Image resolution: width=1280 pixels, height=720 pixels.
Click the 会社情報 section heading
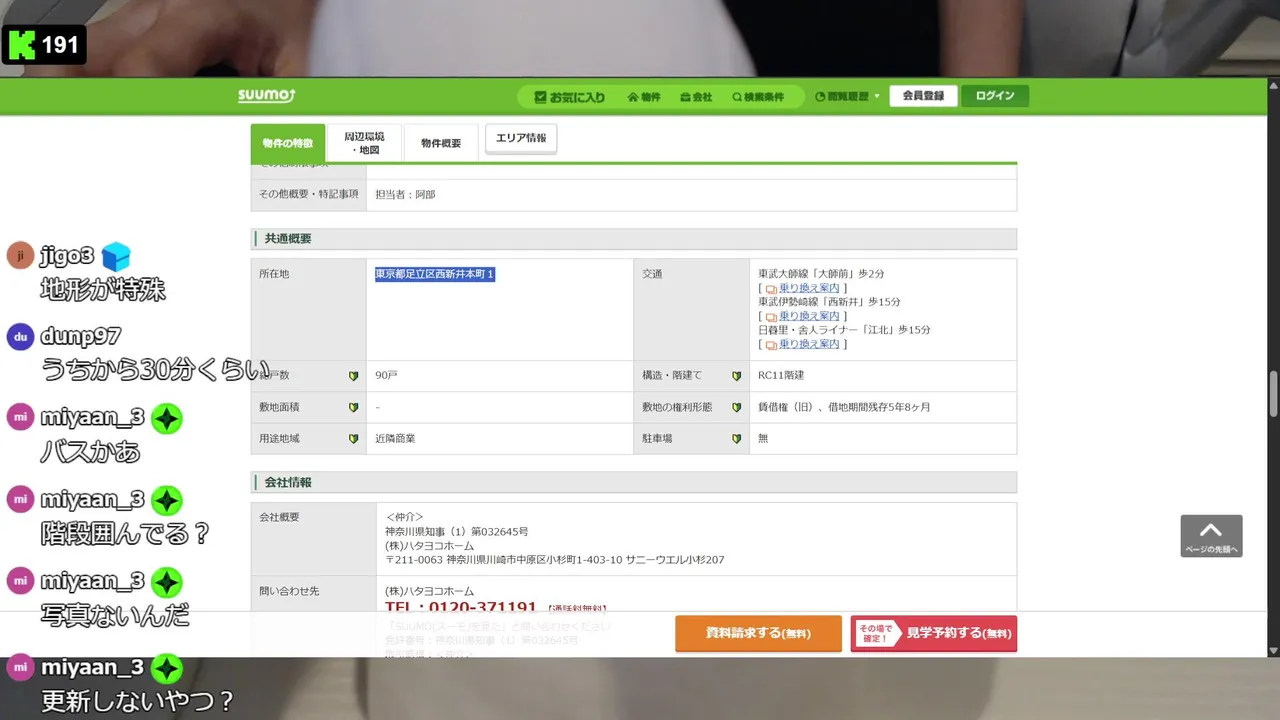288,482
